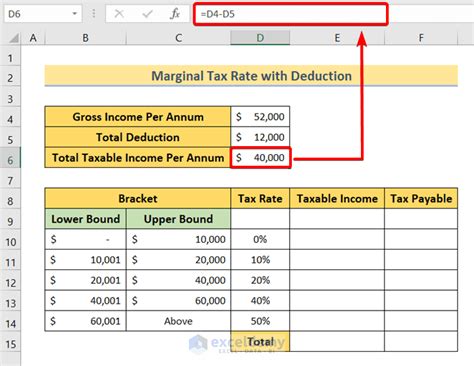Select the $60,000 upper bound cell
This screenshot has height=366, width=474.
pos(178,301)
